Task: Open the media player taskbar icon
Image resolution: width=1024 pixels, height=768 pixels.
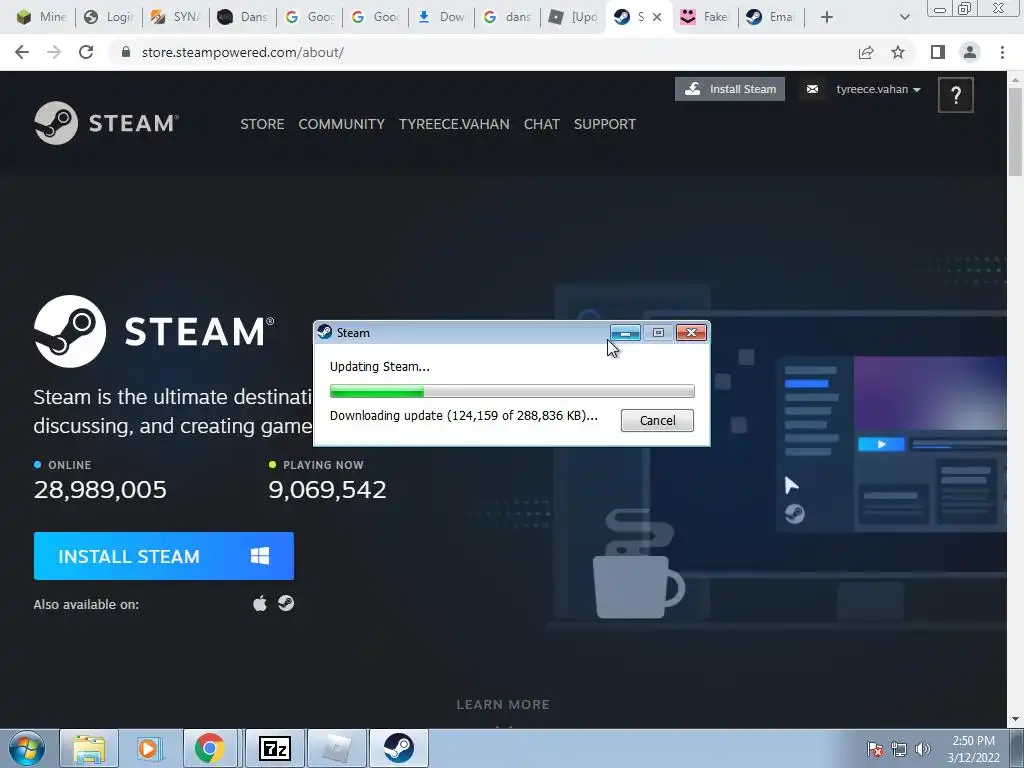Action: pyautogui.click(x=149, y=748)
